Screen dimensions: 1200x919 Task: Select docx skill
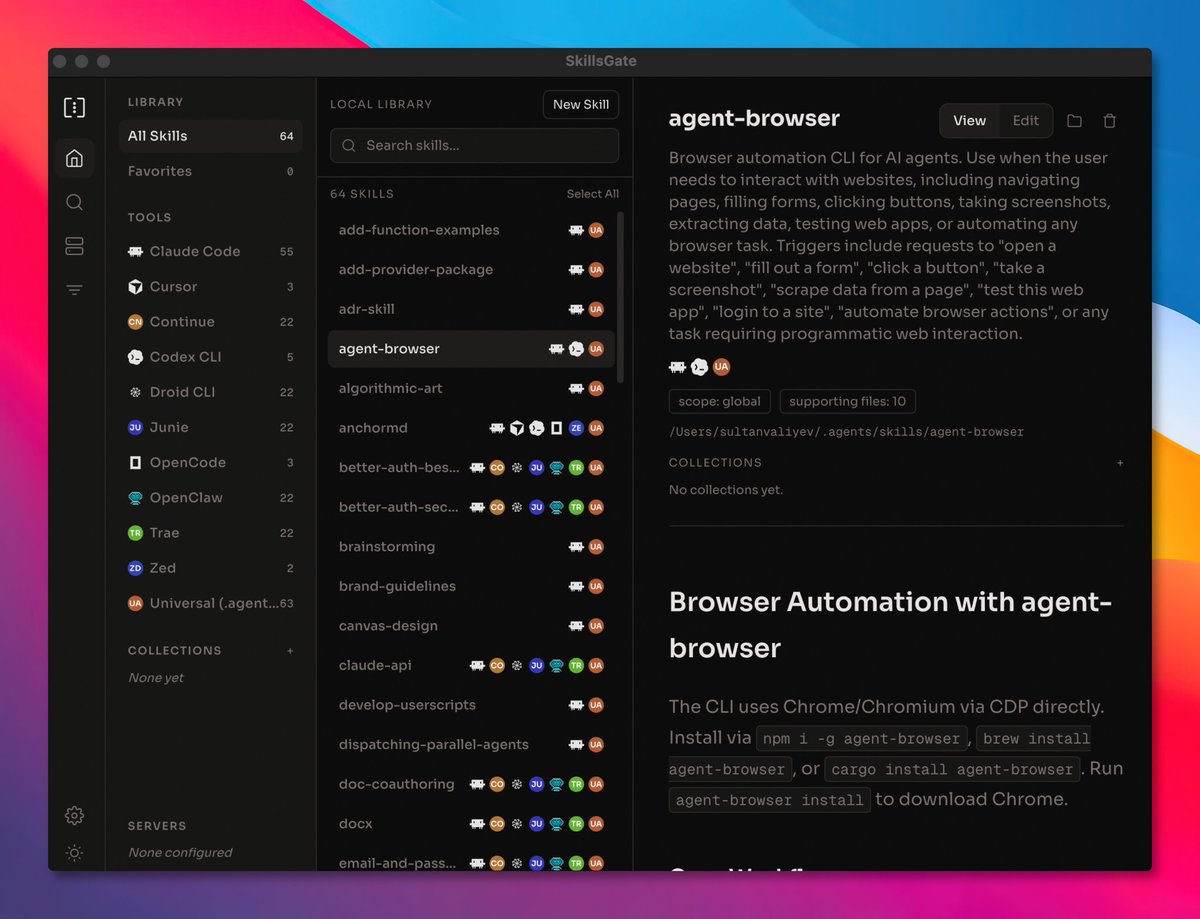tap(471, 824)
